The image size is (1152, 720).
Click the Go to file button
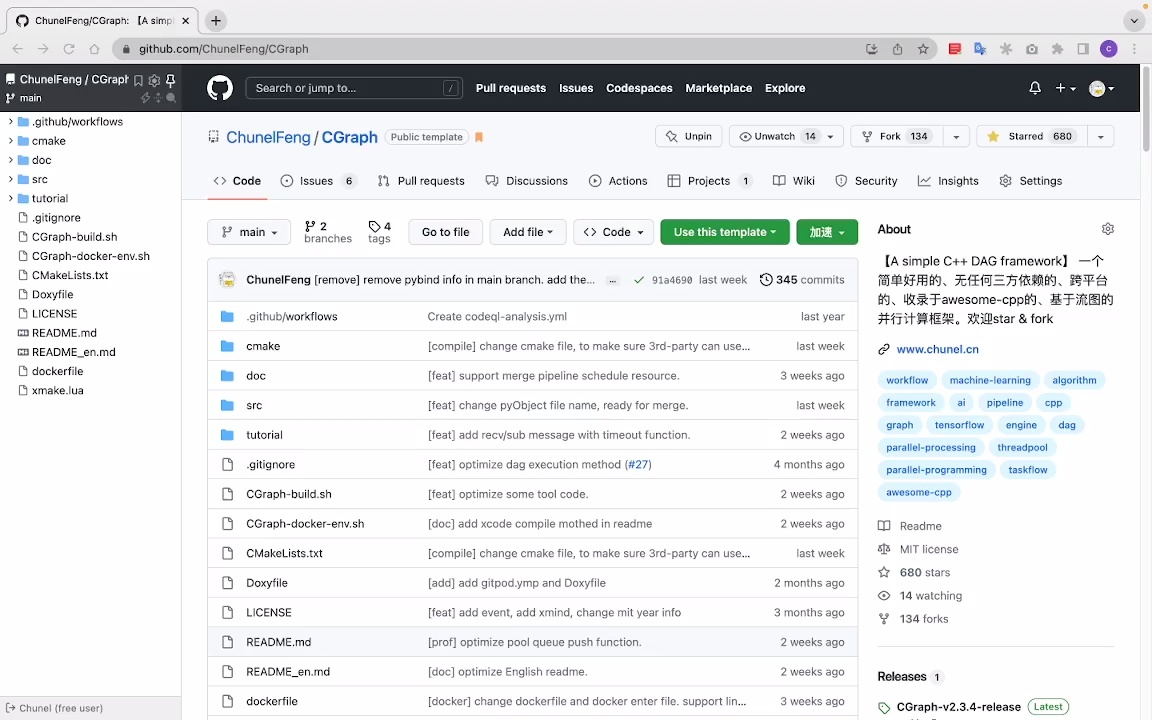445,232
